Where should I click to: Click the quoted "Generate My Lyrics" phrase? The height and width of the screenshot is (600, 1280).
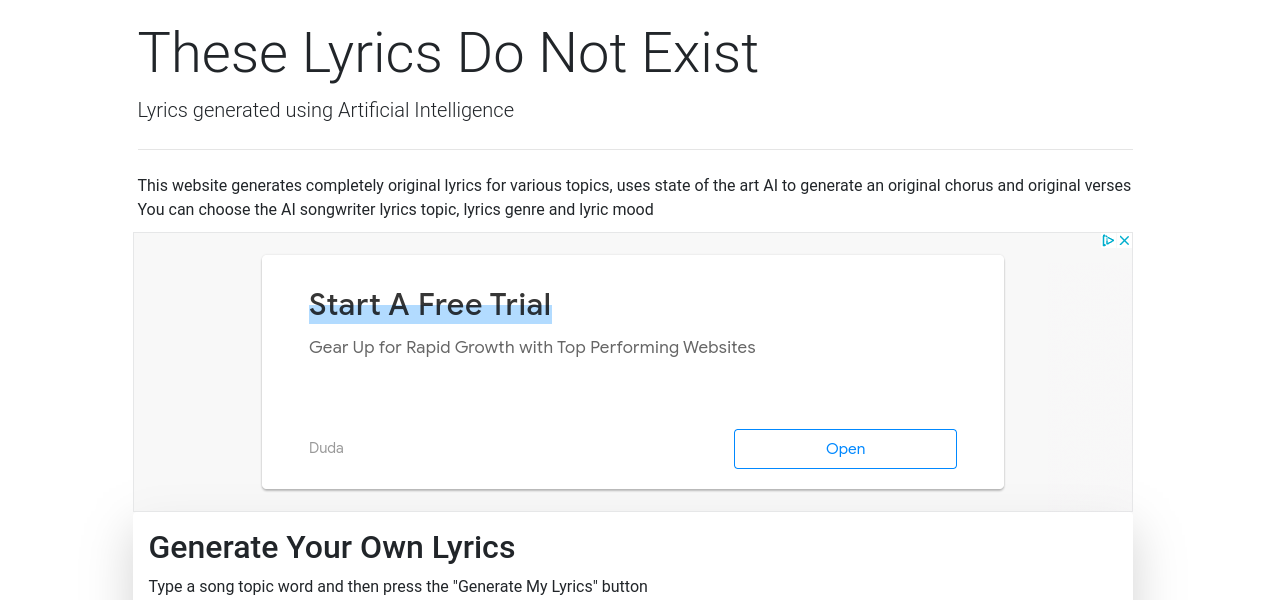530,586
